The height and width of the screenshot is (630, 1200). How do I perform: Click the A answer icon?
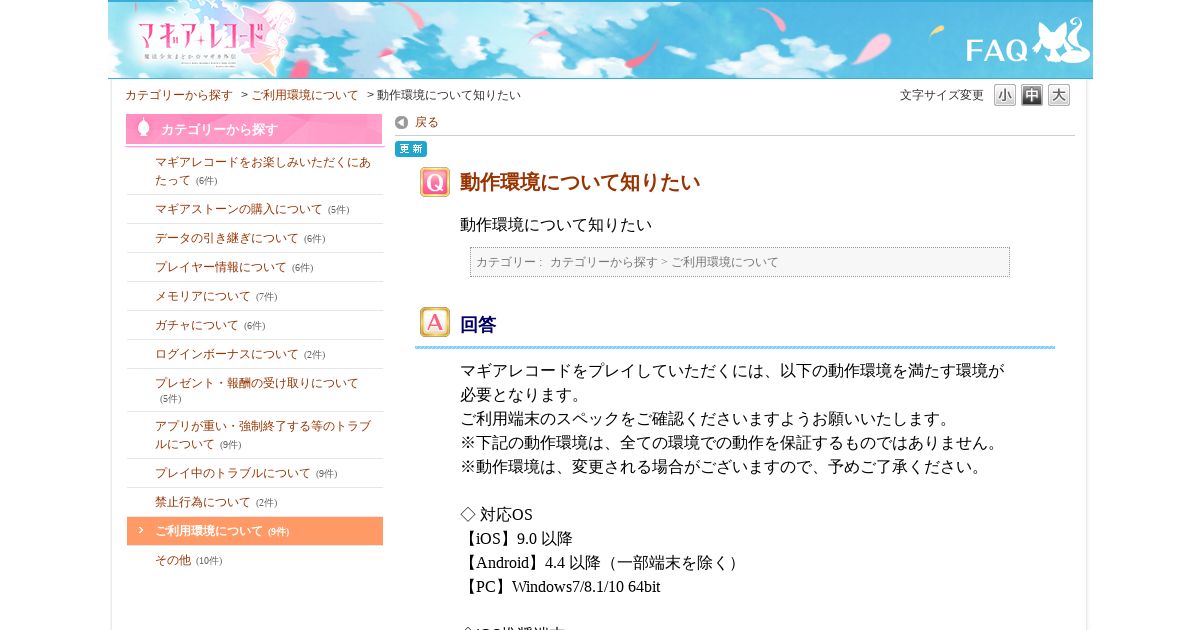pos(435,322)
